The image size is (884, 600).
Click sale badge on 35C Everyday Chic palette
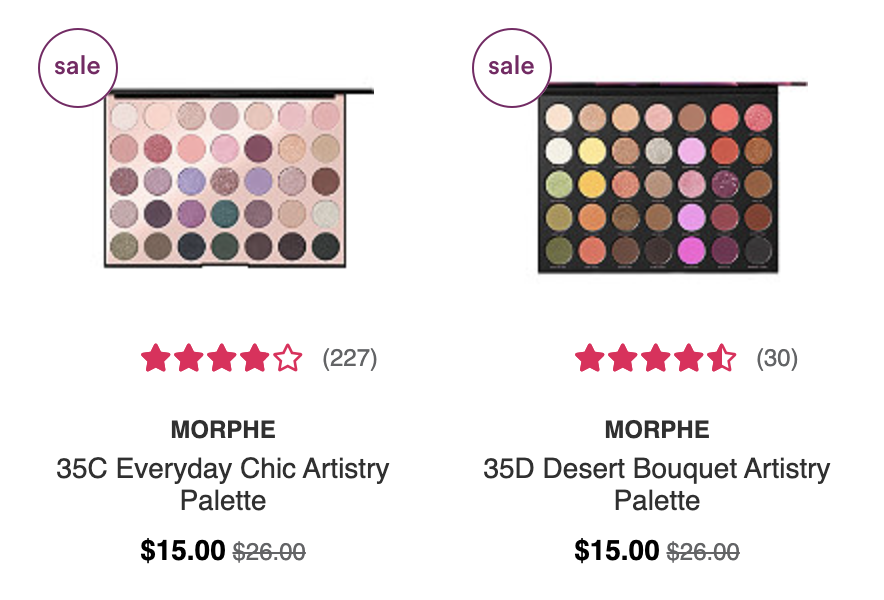click(78, 68)
